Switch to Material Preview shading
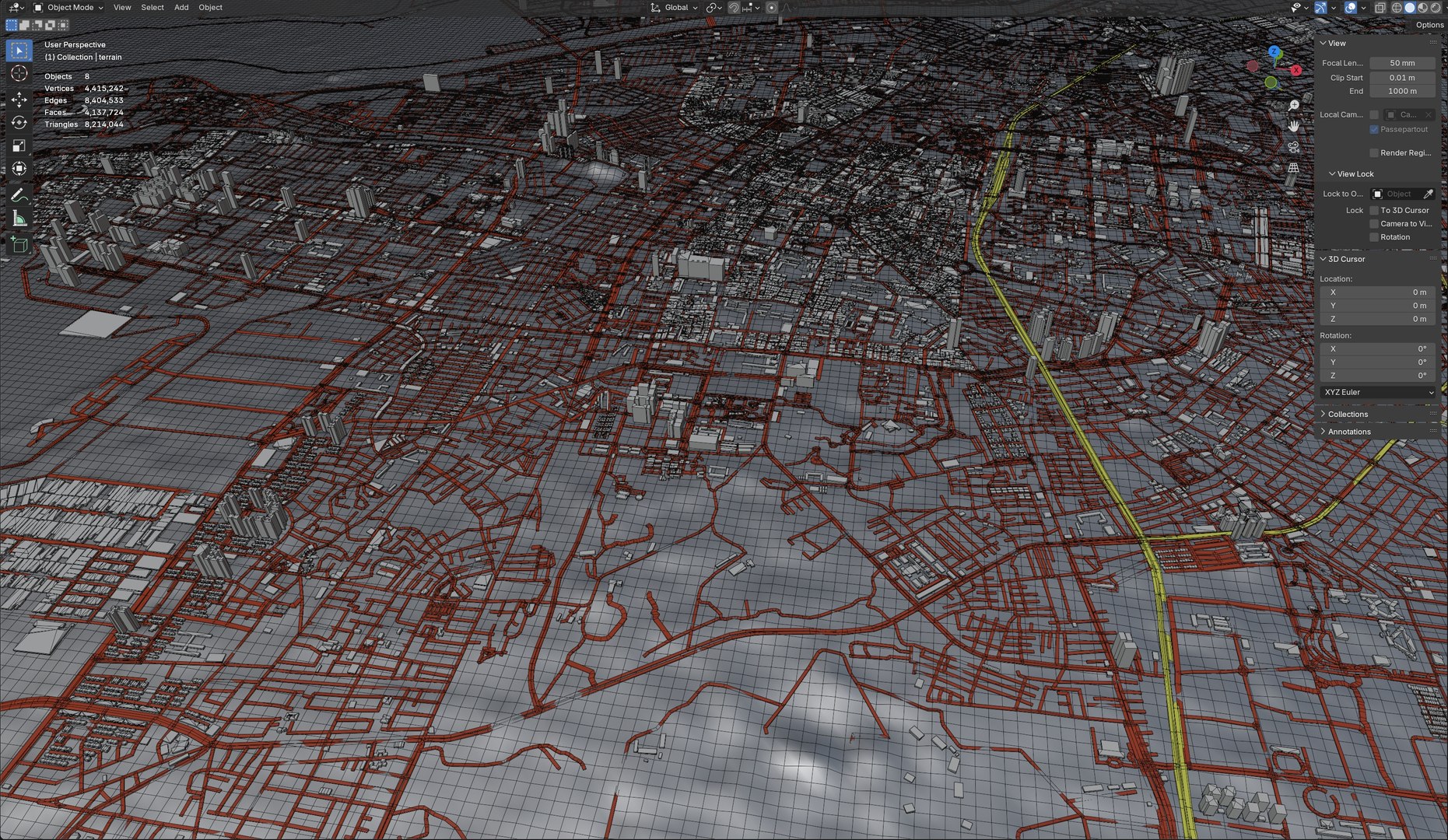1448x840 pixels. (1422, 8)
